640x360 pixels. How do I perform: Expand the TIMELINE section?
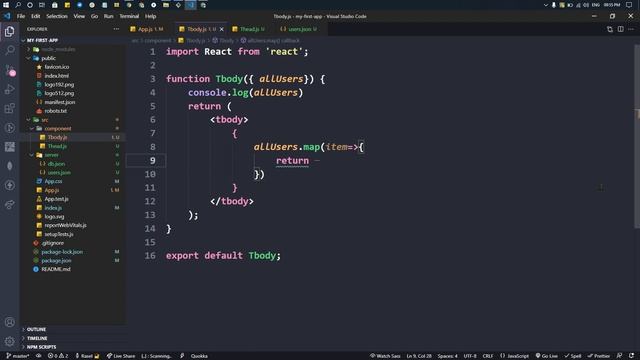37,338
